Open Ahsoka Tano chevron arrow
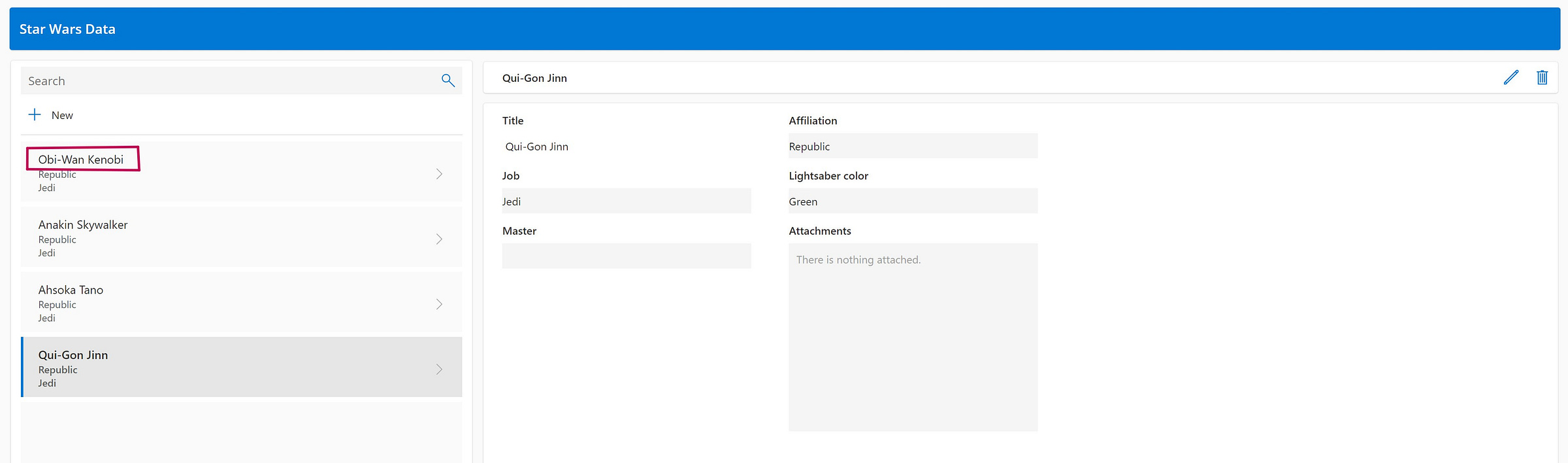Viewport: 1568px width, 463px height. 439,304
